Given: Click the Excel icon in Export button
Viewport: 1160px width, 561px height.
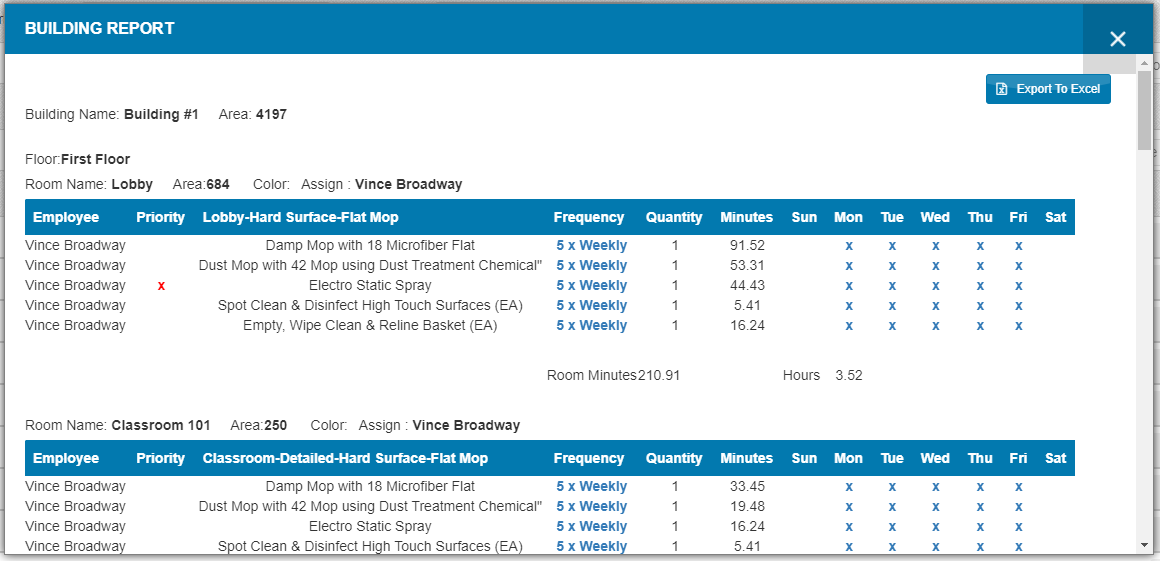Looking at the screenshot, I should [1002, 89].
